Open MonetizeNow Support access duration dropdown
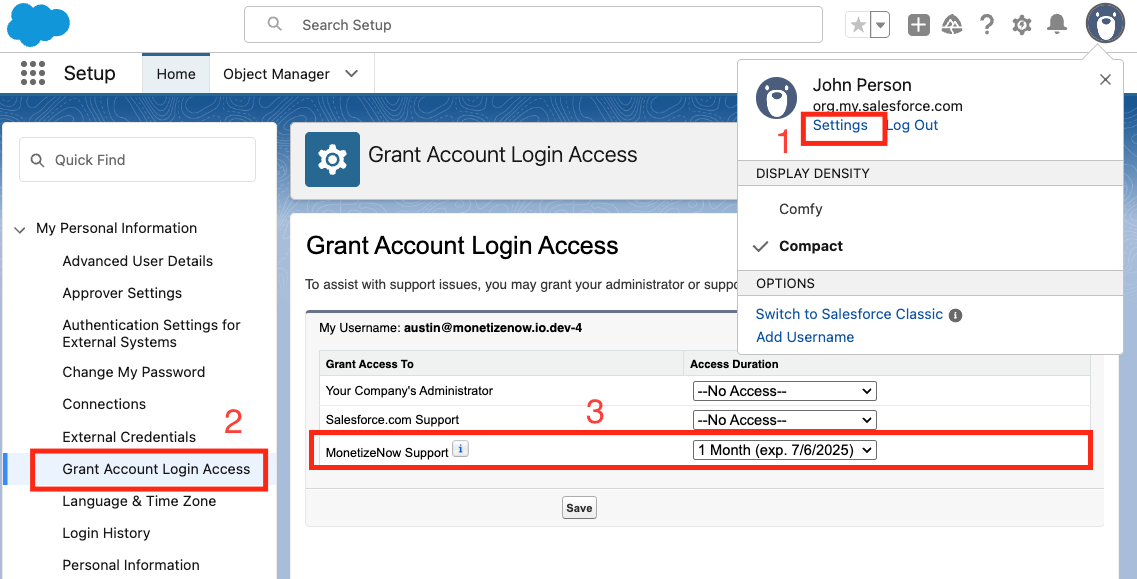Image resolution: width=1137 pixels, height=579 pixels. pyautogui.click(x=785, y=450)
